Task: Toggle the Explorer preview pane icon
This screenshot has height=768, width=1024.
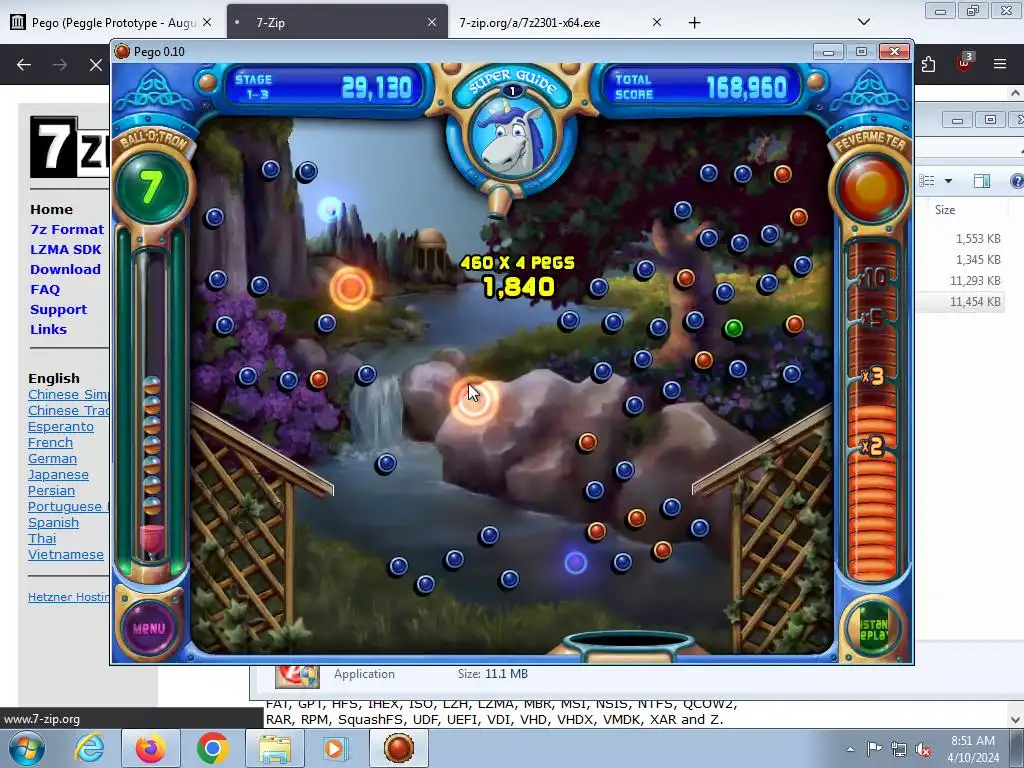Action: pyautogui.click(x=982, y=181)
